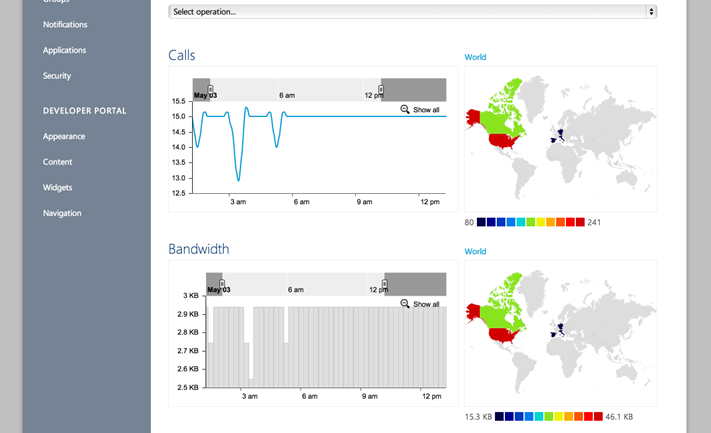711x433 pixels.
Task: Click the left range handle of Bandwidth timeline
Action: (222, 284)
